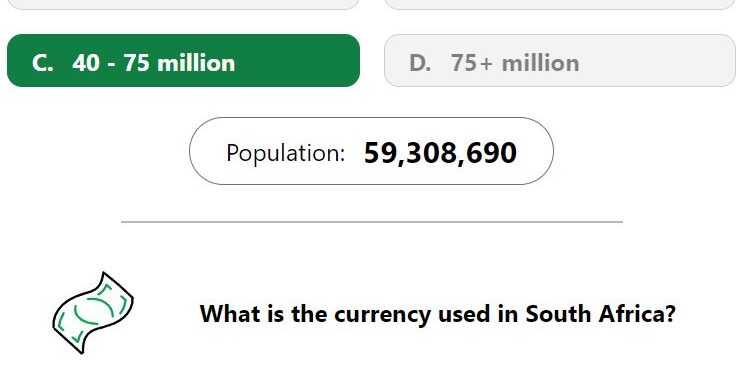
Task: Choose answer D. 75+ million
Action: click(x=560, y=60)
